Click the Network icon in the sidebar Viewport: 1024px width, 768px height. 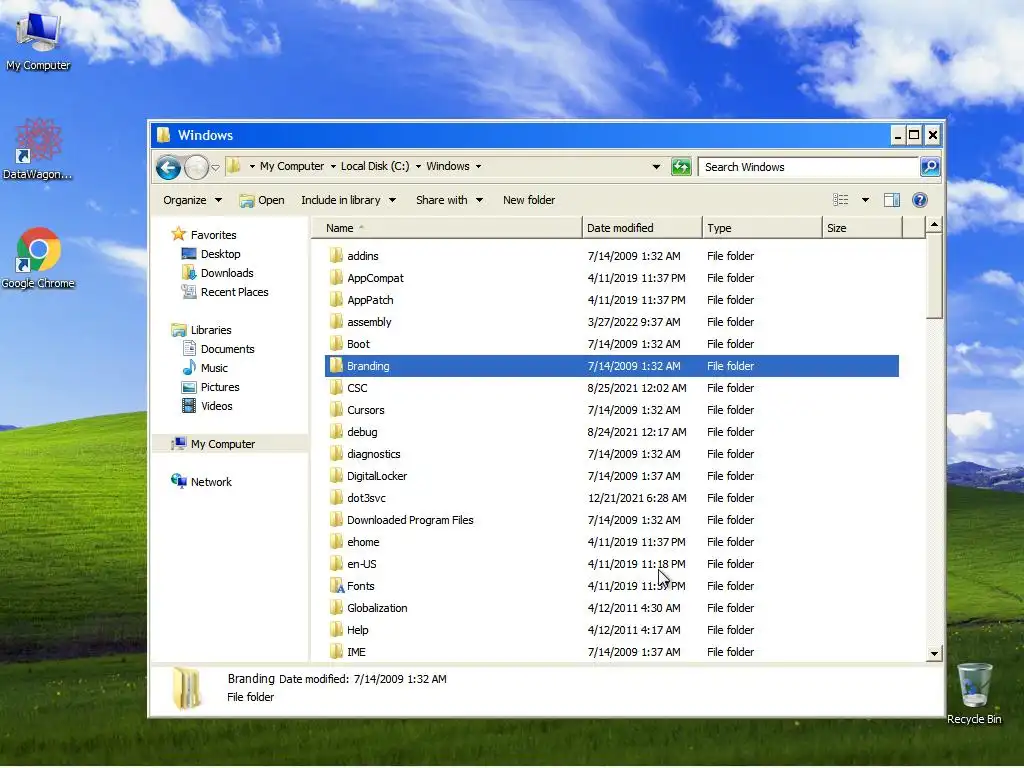(x=178, y=481)
